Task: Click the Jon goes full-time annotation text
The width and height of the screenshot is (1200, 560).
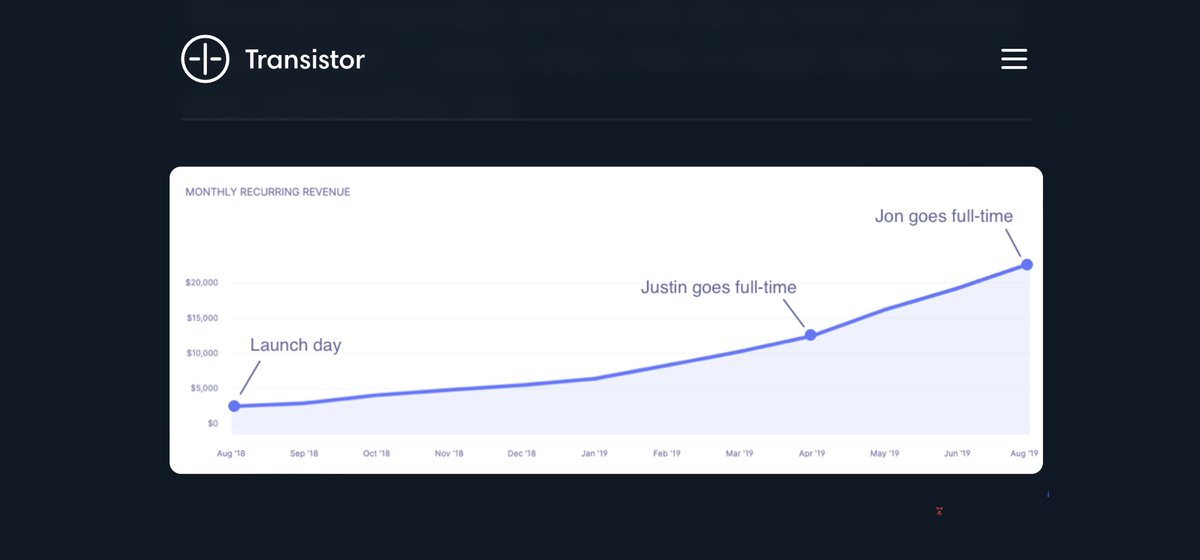Action: tap(943, 216)
